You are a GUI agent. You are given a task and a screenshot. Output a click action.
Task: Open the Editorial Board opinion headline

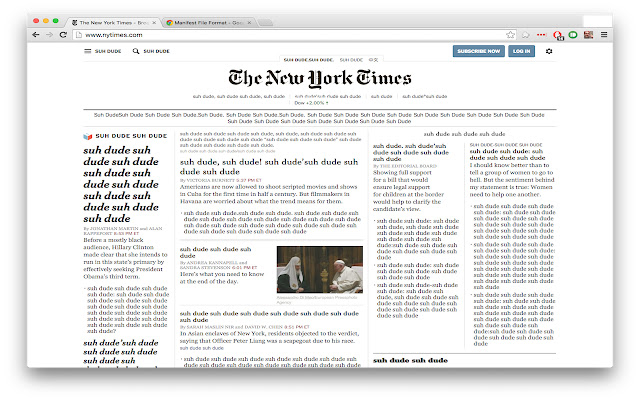[411, 152]
